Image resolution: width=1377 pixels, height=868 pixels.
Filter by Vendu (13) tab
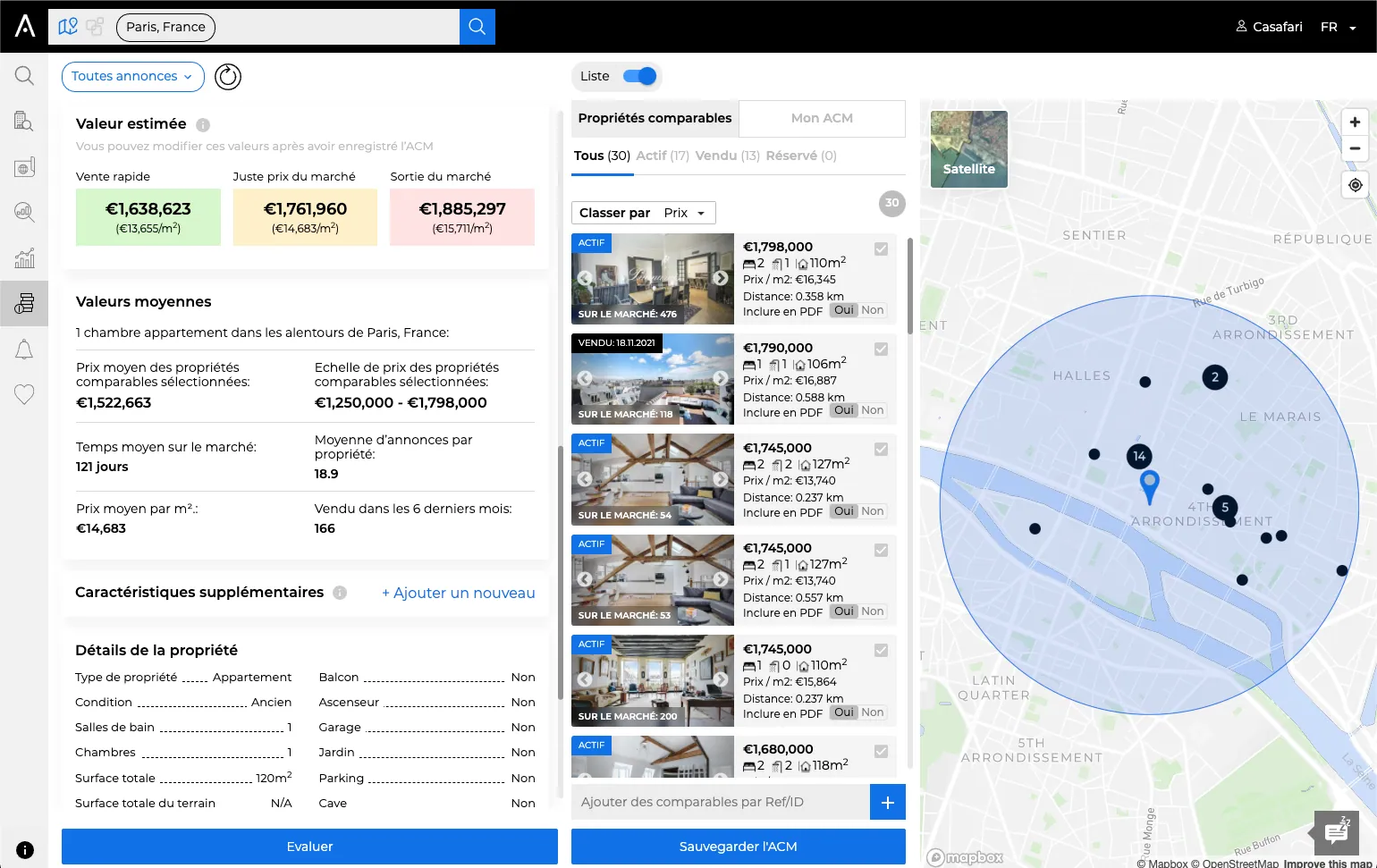click(x=727, y=156)
